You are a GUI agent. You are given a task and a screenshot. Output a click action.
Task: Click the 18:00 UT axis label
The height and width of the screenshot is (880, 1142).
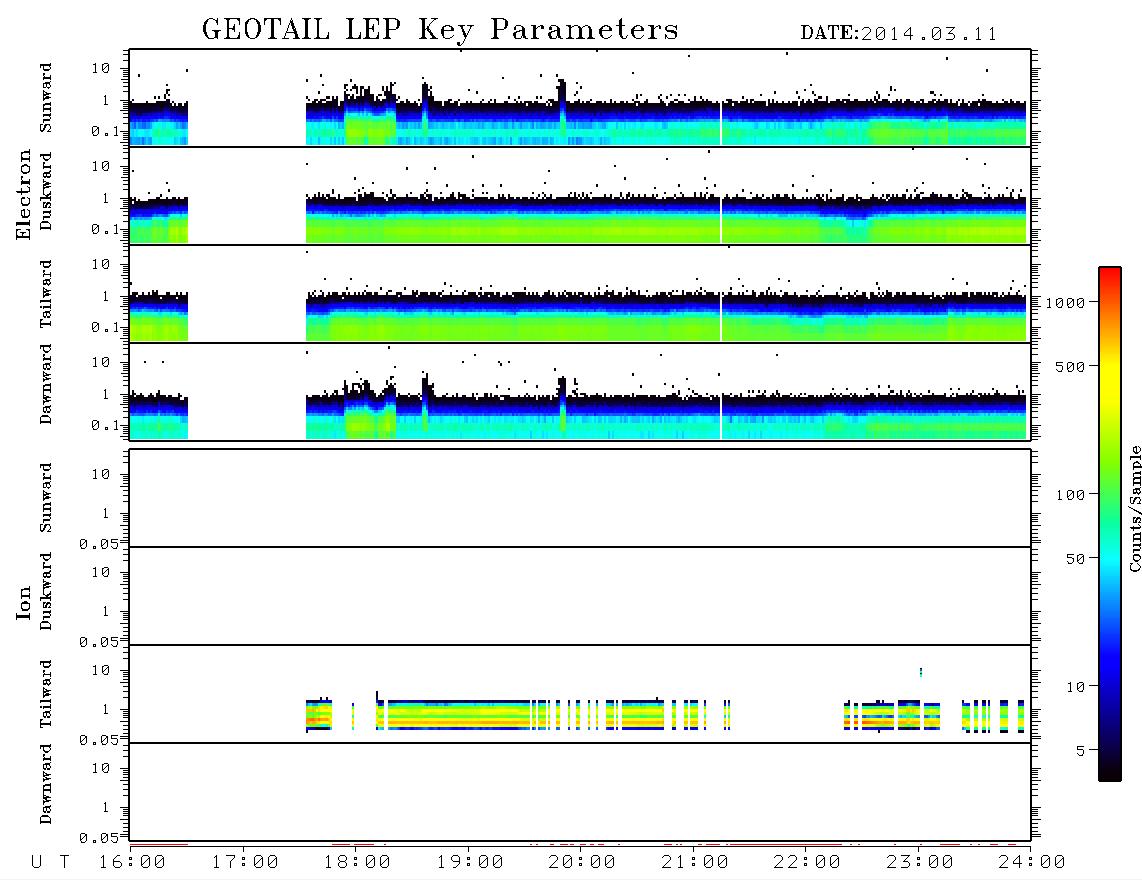click(x=357, y=862)
